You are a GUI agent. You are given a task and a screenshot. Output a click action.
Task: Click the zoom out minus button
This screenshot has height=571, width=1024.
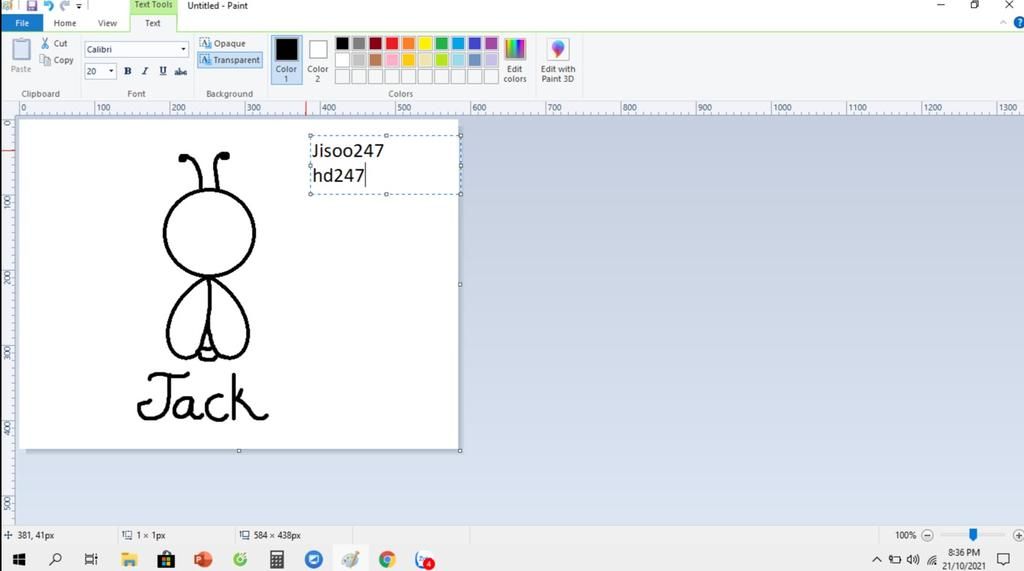[927, 535]
